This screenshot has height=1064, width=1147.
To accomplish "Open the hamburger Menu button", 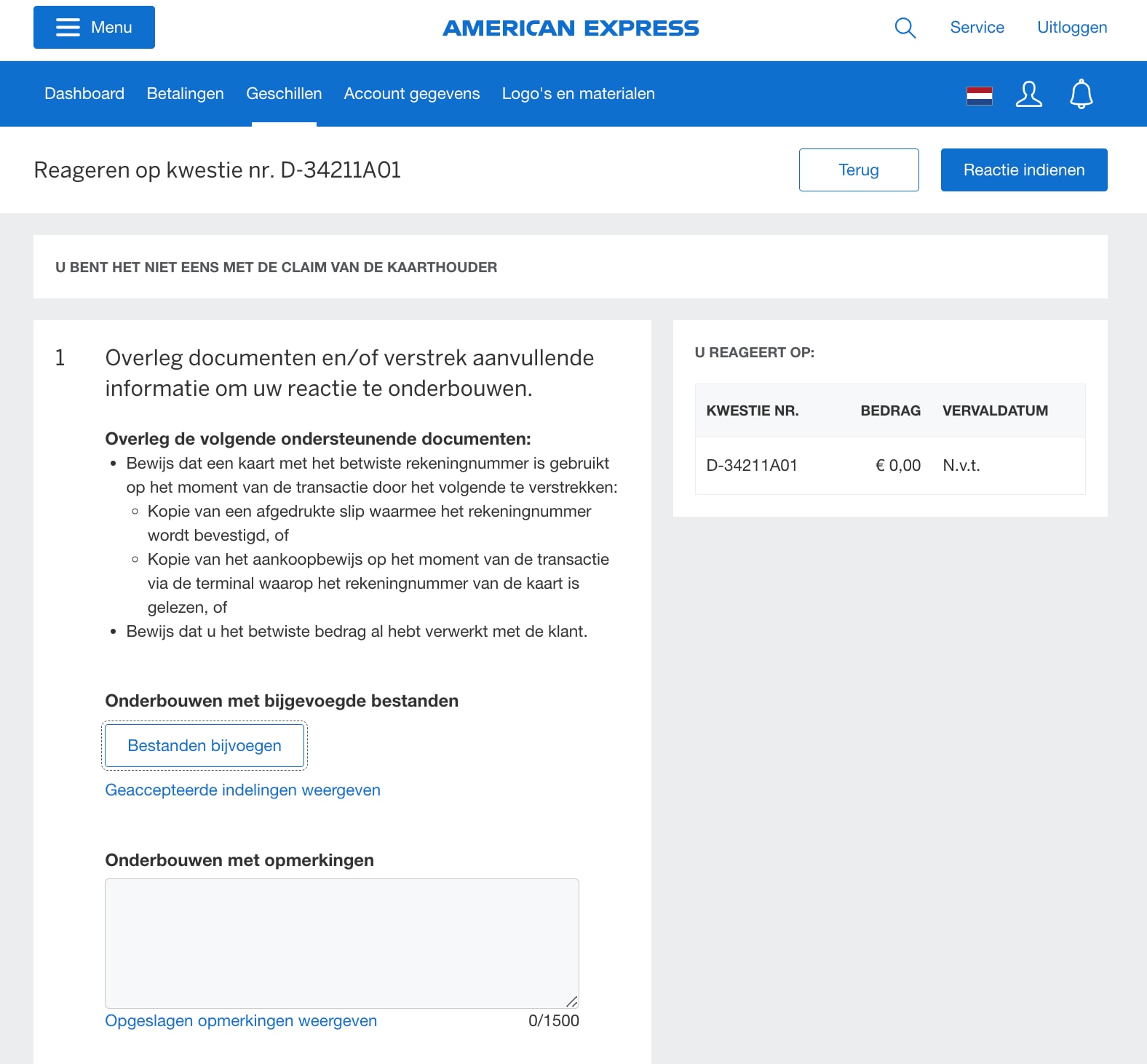I will point(94,28).
